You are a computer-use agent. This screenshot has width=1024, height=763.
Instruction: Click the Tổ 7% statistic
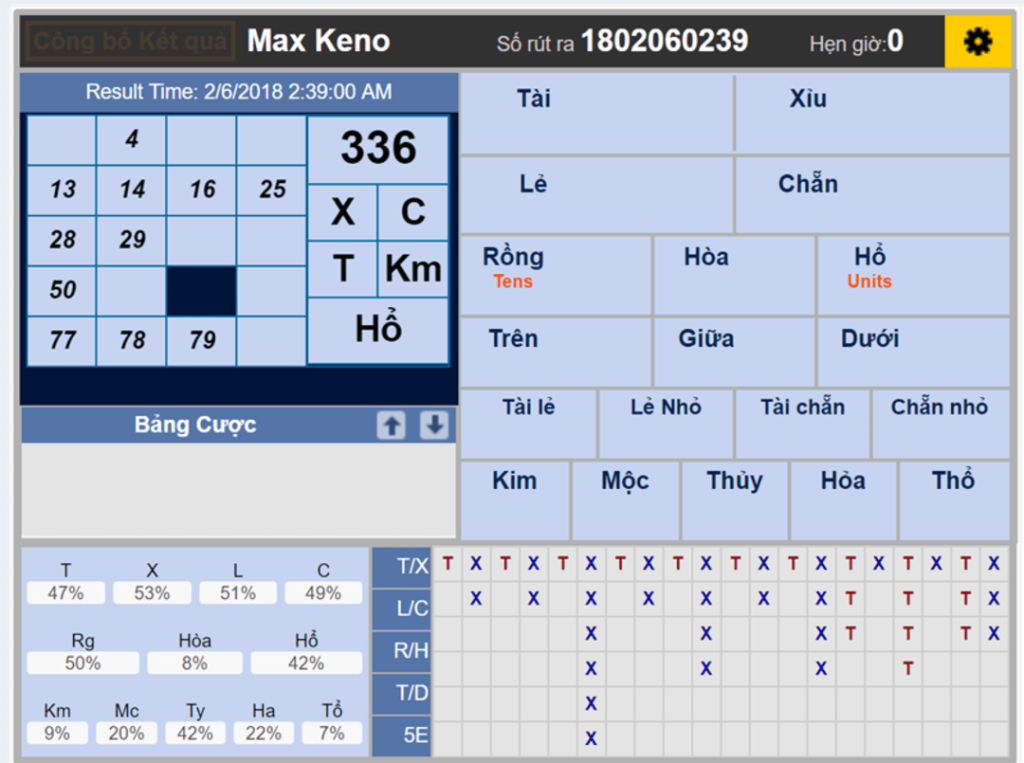click(332, 733)
